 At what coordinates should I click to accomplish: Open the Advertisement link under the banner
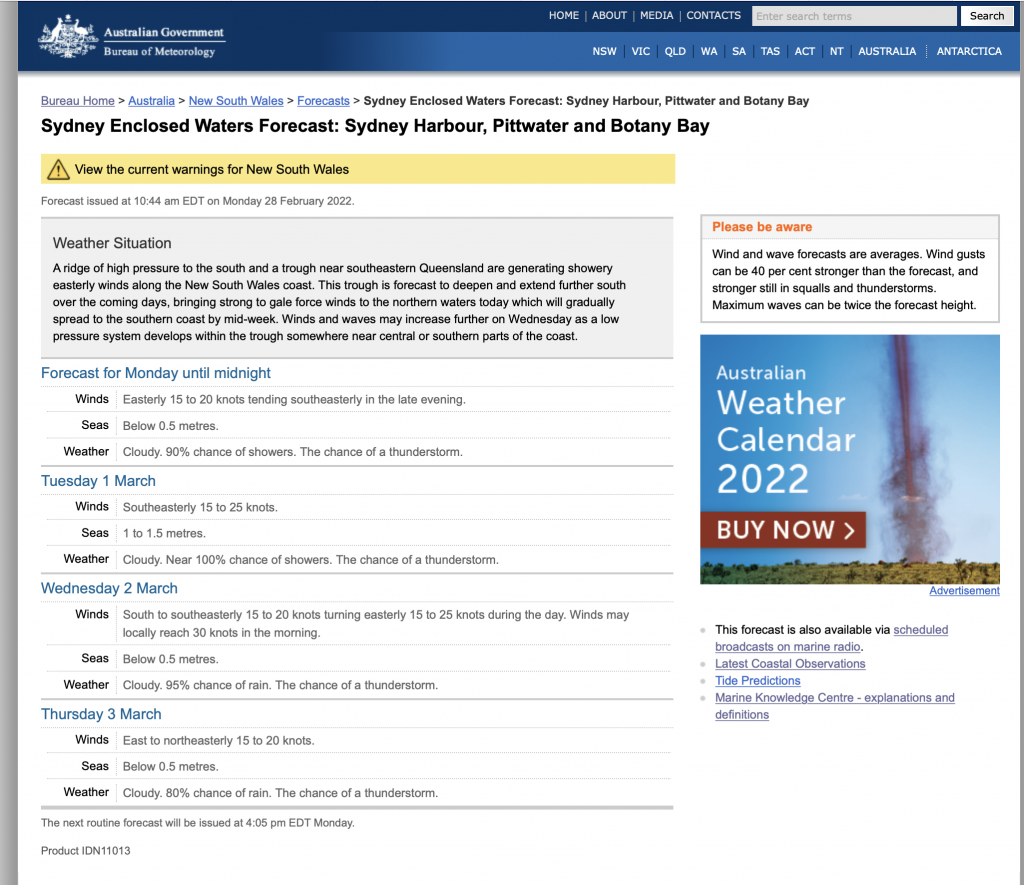[964, 590]
